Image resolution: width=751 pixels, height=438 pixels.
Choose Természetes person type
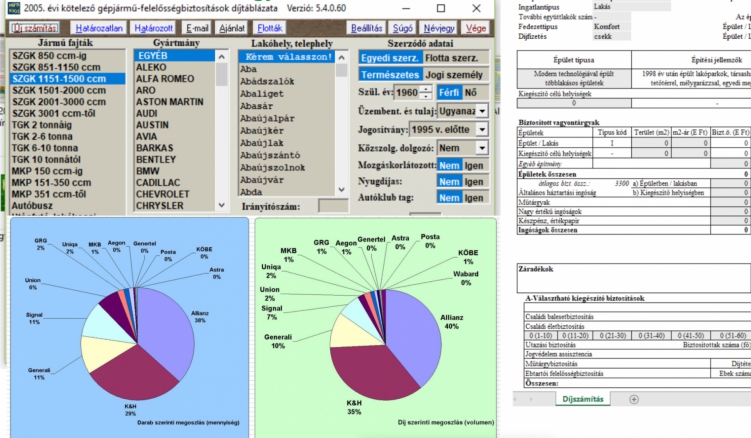pos(390,75)
